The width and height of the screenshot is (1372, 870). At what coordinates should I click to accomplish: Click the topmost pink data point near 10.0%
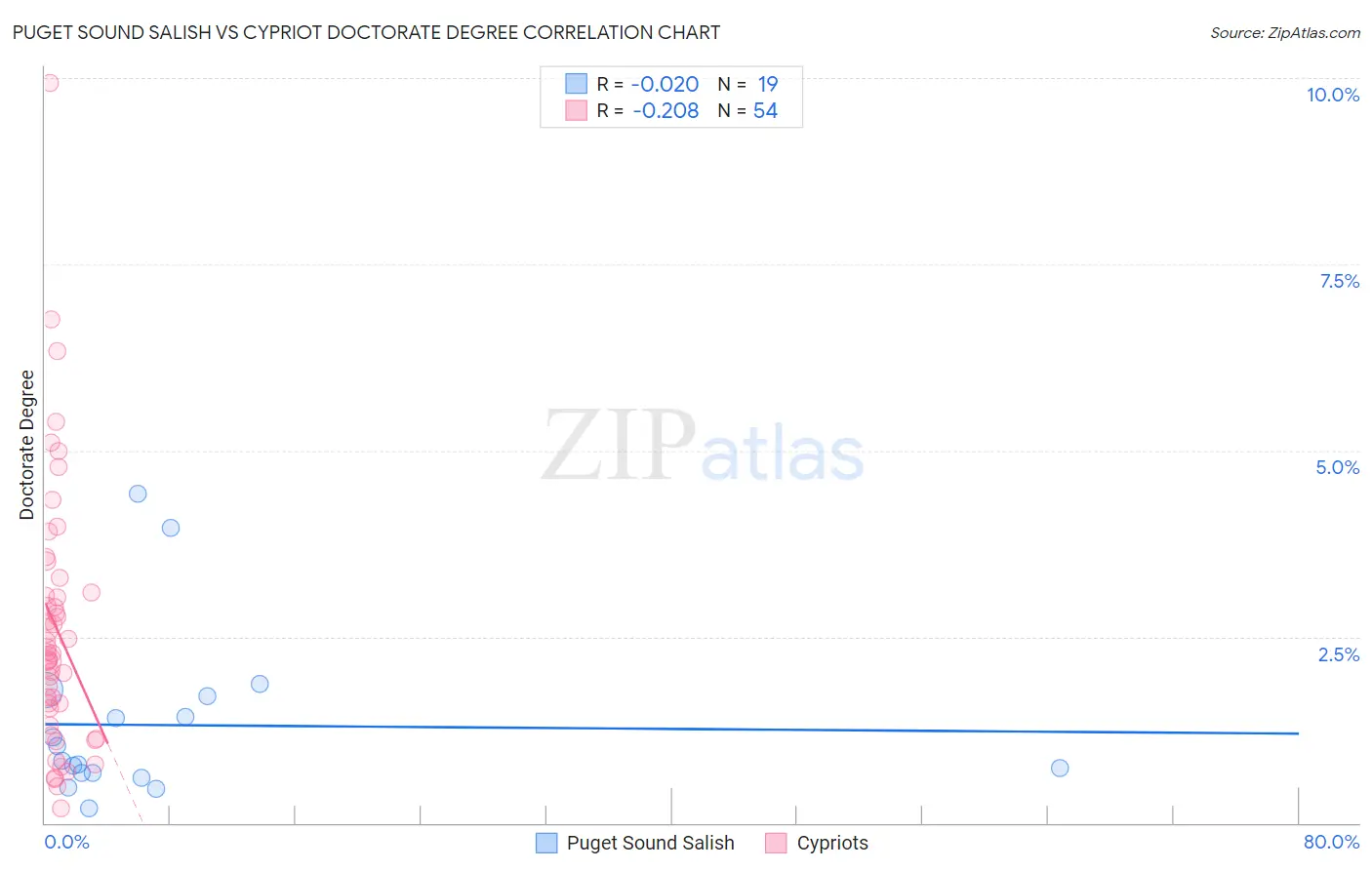click(50, 83)
